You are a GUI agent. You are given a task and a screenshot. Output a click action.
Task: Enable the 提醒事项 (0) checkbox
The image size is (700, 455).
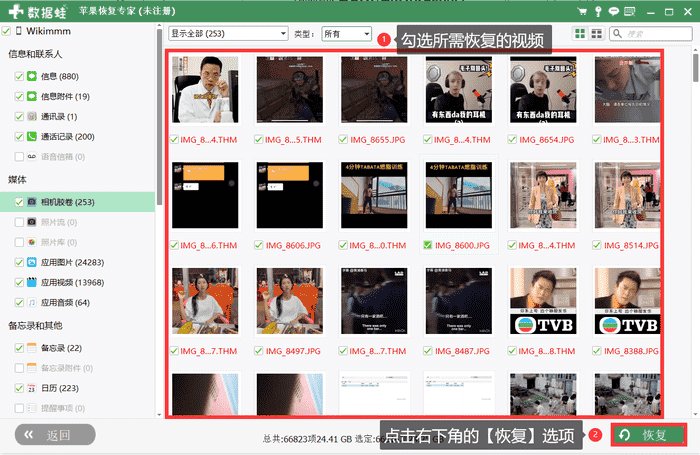[x=19, y=409]
